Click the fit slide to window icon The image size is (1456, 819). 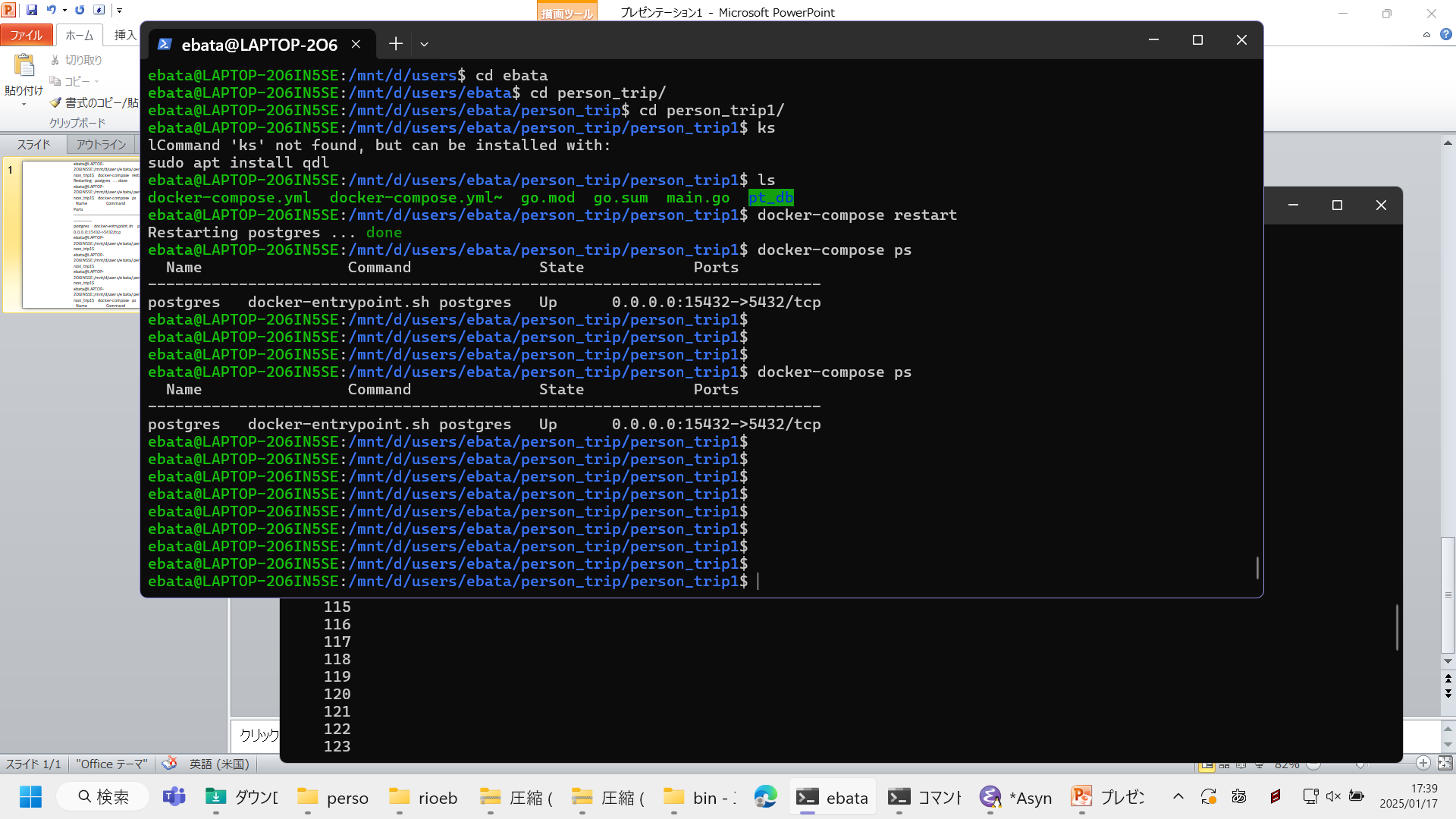[1445, 764]
